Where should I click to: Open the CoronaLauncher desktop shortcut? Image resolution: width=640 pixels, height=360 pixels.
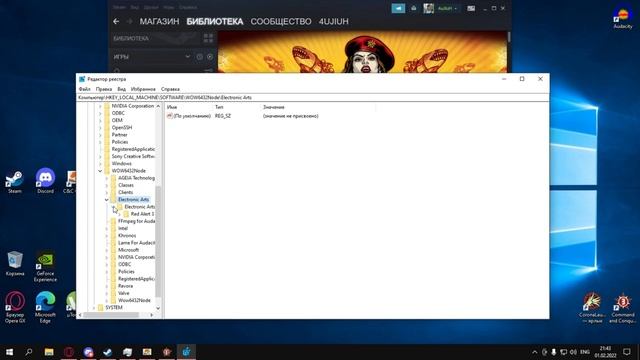click(x=592, y=308)
